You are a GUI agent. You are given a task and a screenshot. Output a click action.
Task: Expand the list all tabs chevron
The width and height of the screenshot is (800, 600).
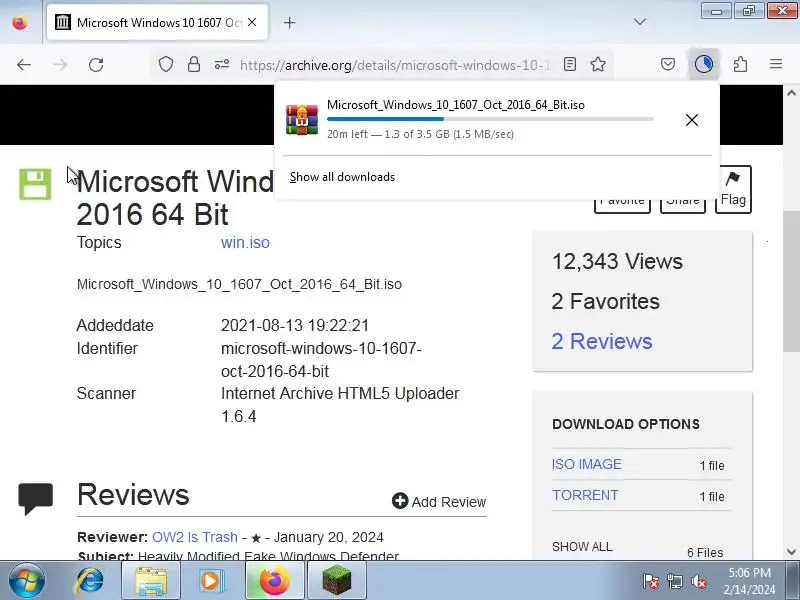click(640, 22)
